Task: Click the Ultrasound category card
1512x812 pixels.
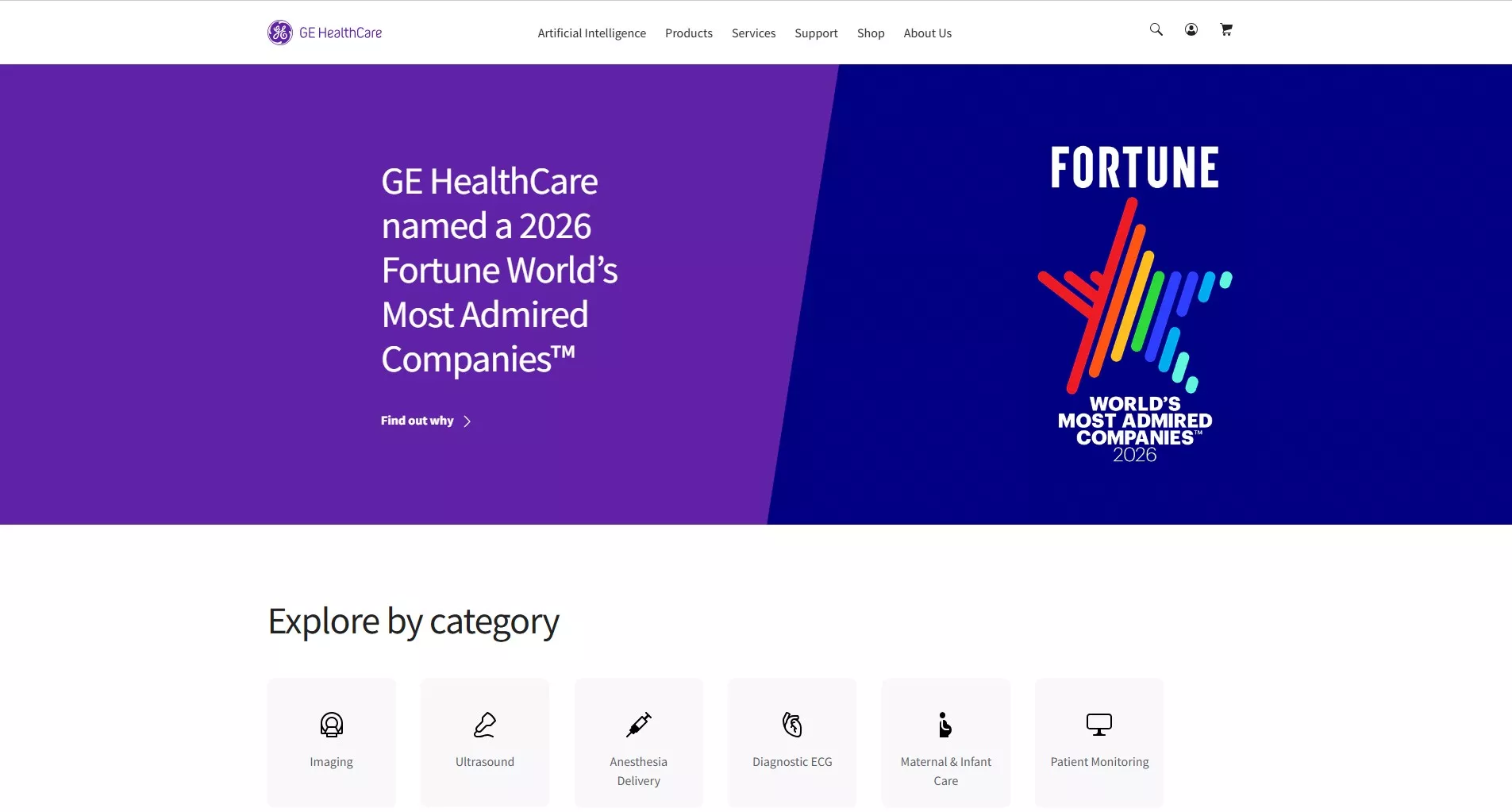Action: tap(484, 743)
